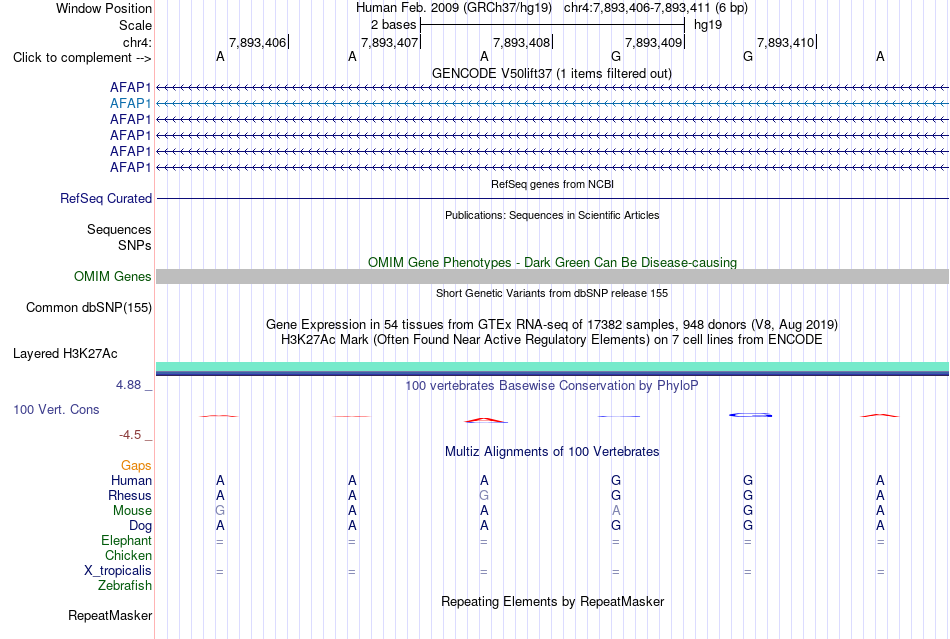
Task: Open 'Short Genetic Variants from dbSNP release 155' title
Action: 552,293
